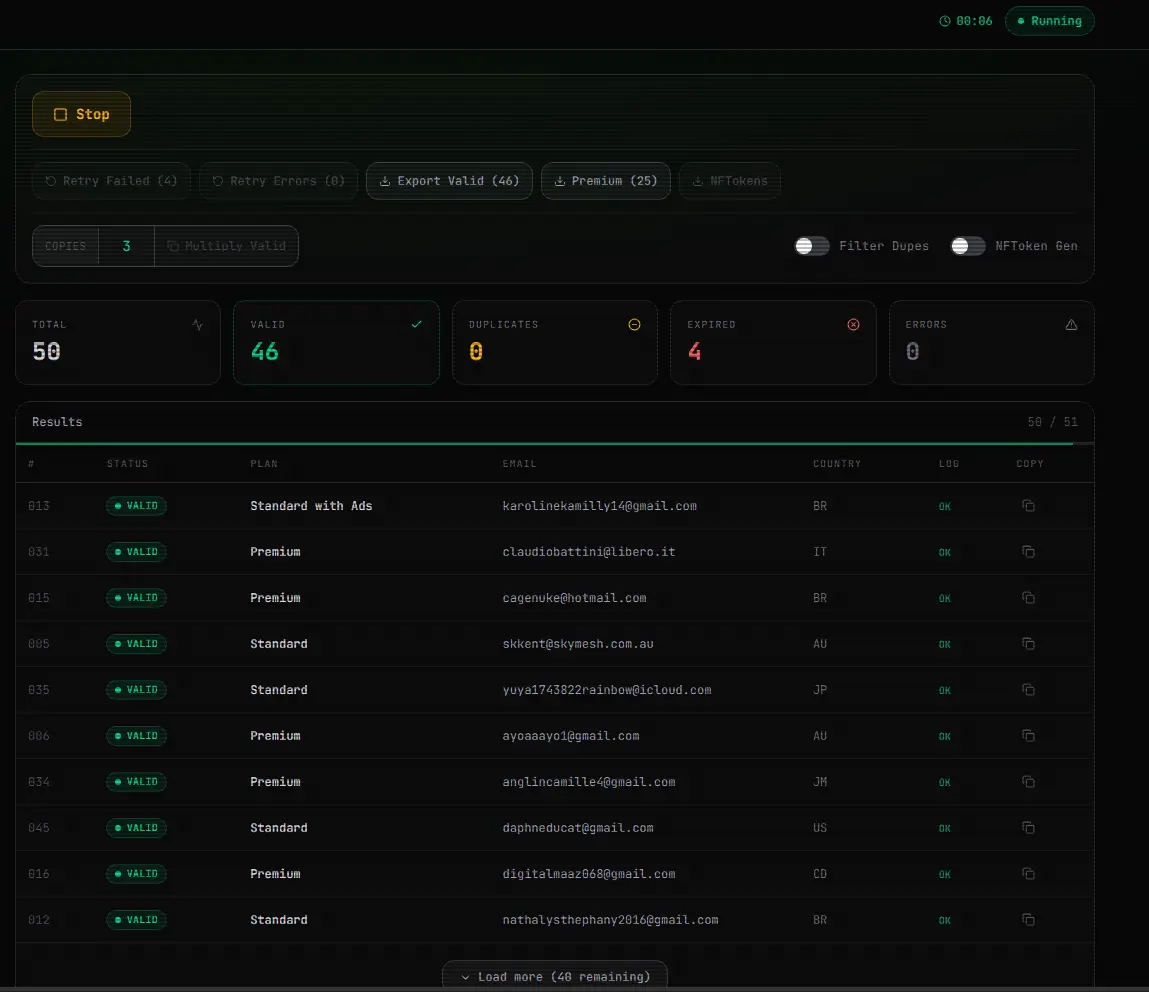Screen dimensions: 1149x992
Task: Click VALID badge on row 013
Action: (x=136, y=506)
